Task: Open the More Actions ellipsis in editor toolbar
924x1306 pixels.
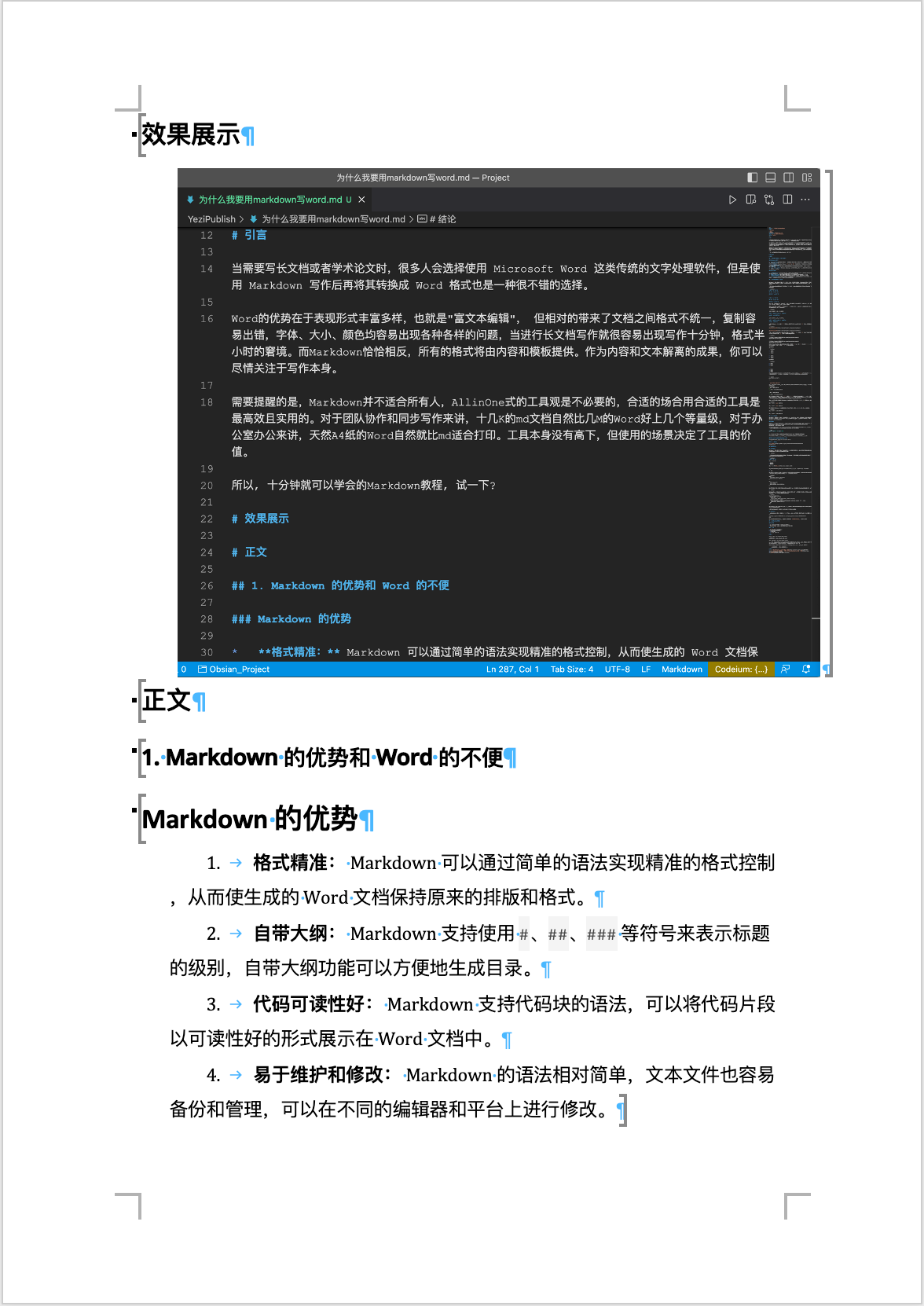Action: pyautogui.click(x=805, y=200)
